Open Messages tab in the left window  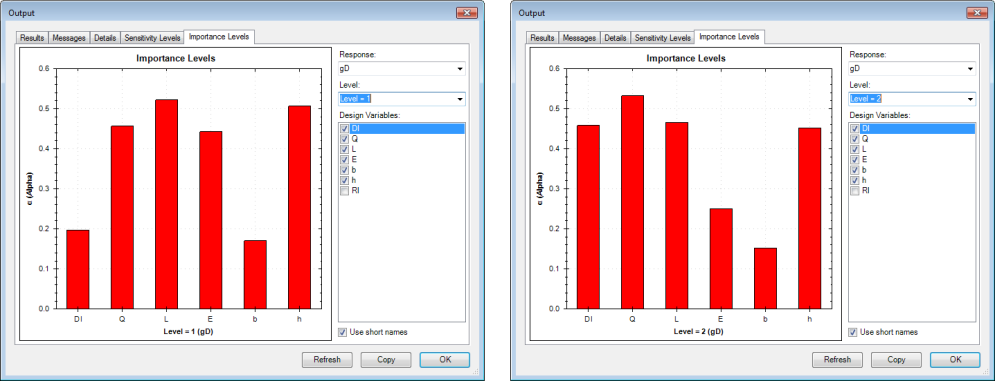tap(69, 38)
